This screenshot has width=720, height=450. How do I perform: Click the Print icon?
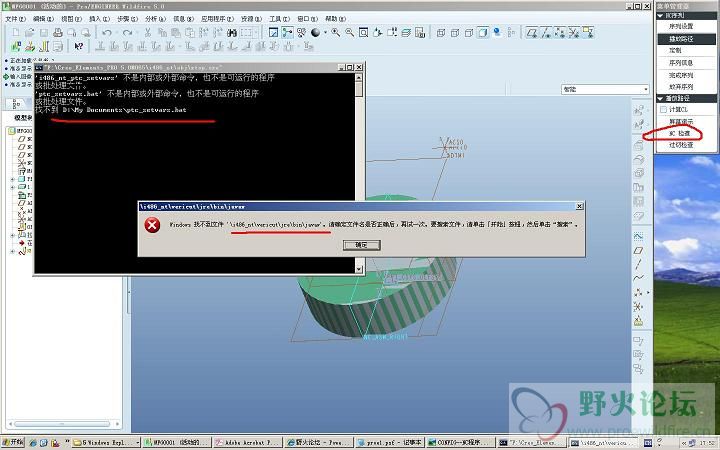[x=58, y=33]
